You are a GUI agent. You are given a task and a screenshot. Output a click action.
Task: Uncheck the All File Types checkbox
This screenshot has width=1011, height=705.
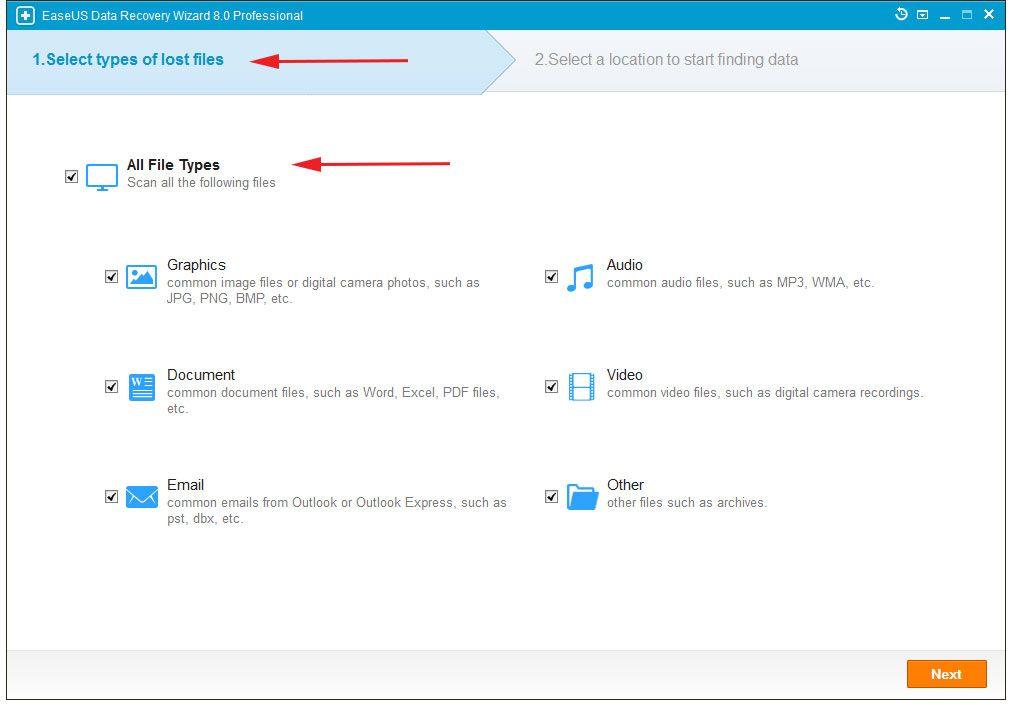pyautogui.click(x=71, y=177)
